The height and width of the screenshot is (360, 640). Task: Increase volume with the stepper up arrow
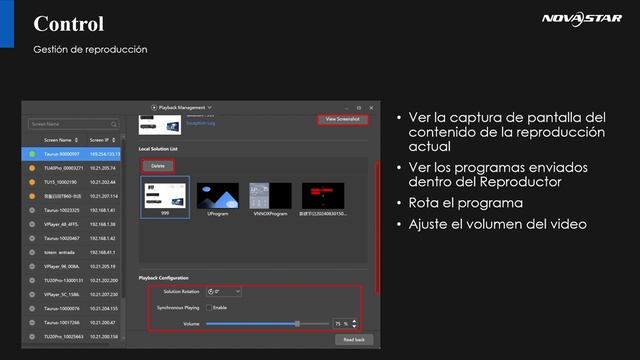pos(354,322)
